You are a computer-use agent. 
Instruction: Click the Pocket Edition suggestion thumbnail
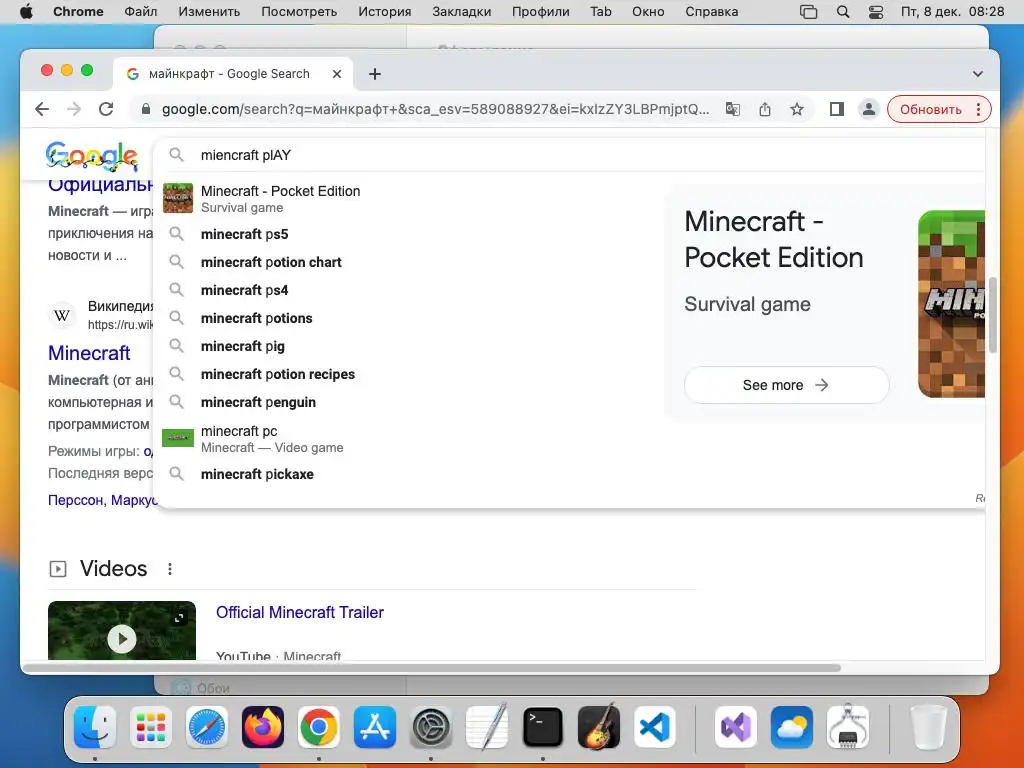(178, 198)
